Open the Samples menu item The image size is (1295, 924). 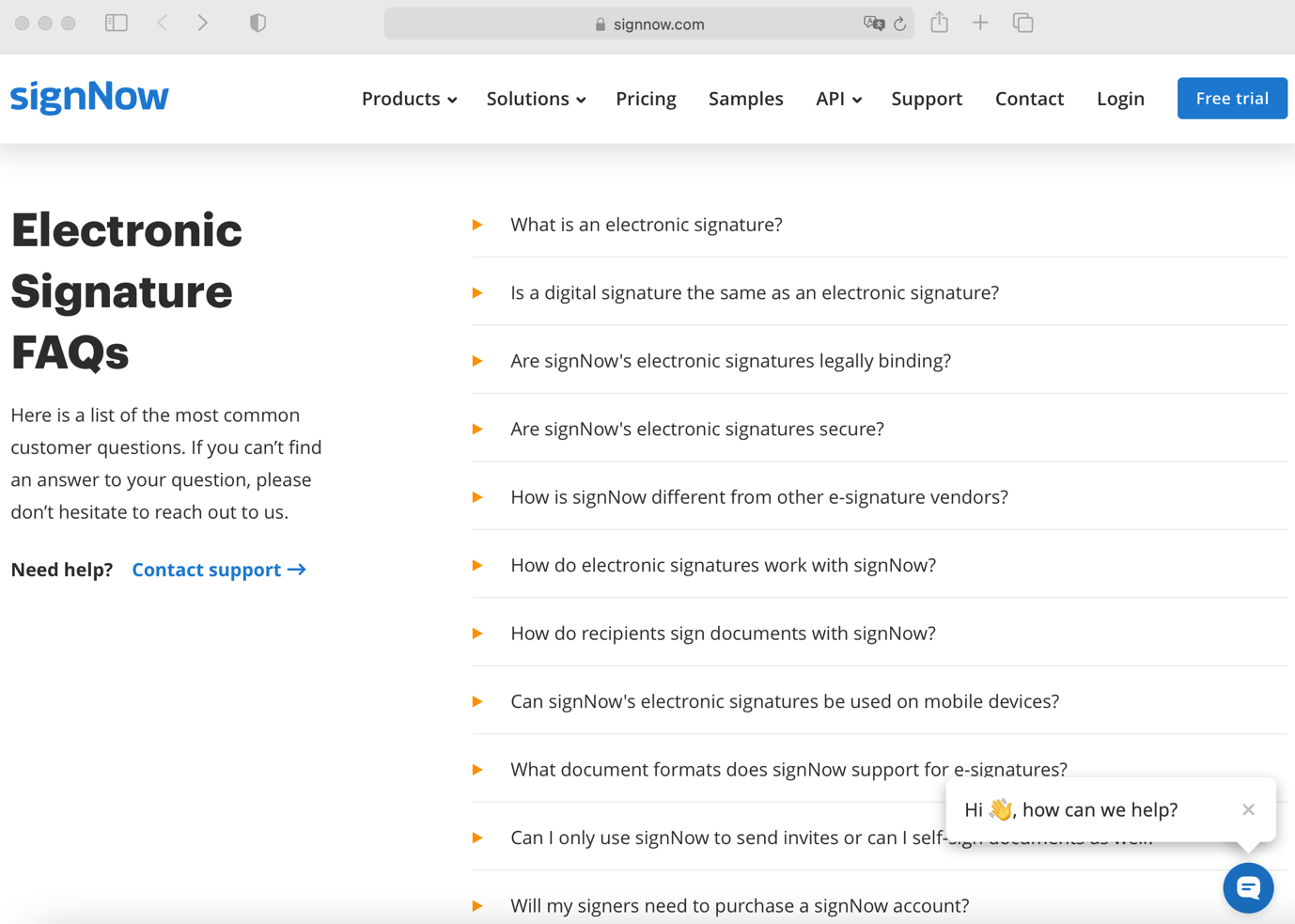(745, 99)
